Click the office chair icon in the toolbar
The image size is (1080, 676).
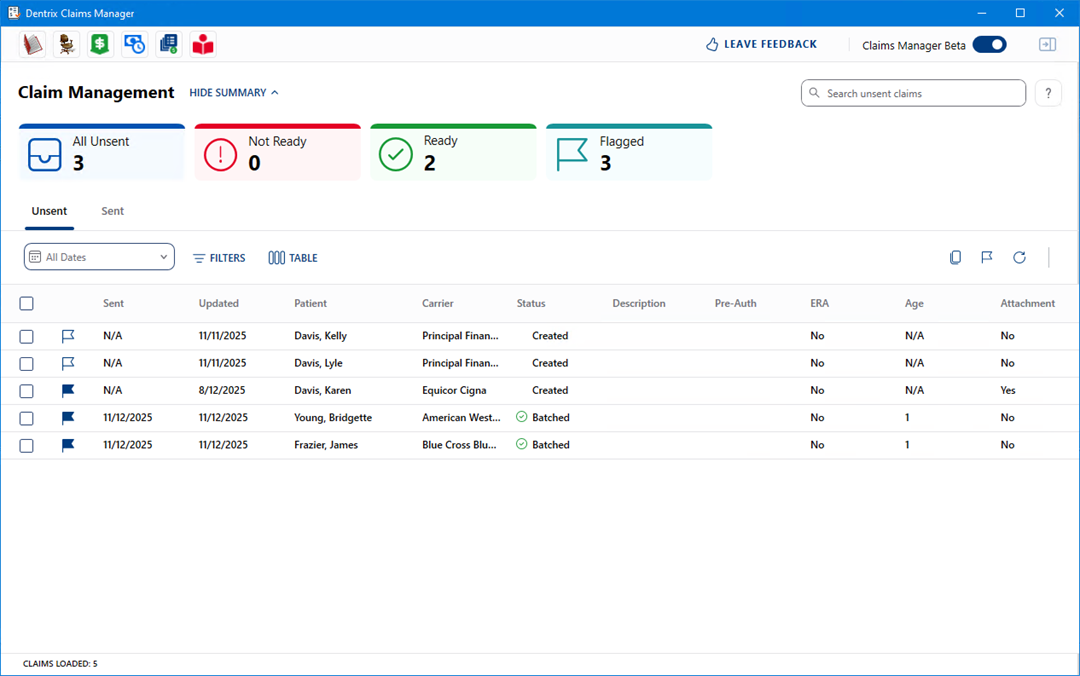66,44
